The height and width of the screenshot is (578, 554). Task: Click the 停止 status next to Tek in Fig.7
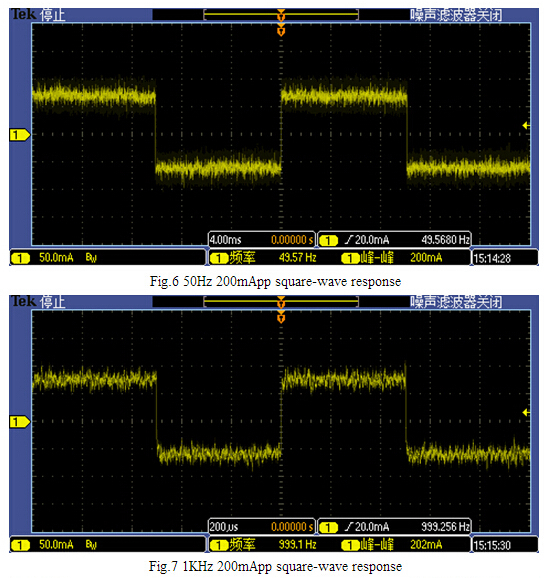click(52, 302)
